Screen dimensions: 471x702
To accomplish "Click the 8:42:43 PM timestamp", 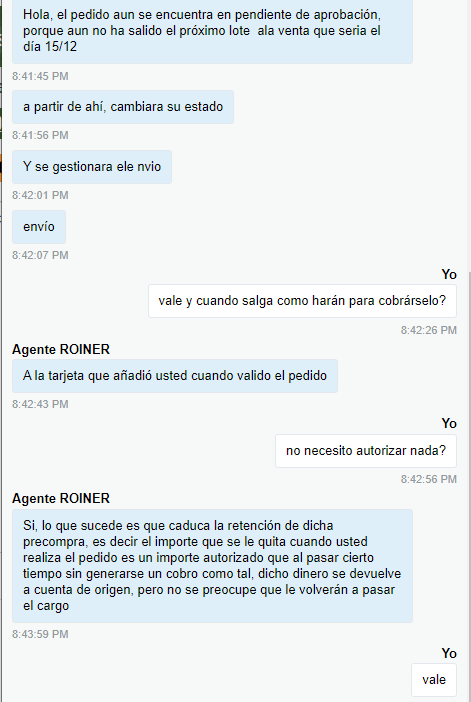I will pyautogui.click(x=40, y=404).
